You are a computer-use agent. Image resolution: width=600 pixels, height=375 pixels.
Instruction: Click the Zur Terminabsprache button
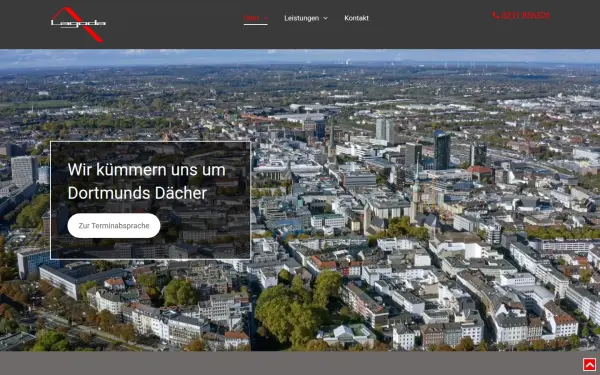click(x=114, y=226)
